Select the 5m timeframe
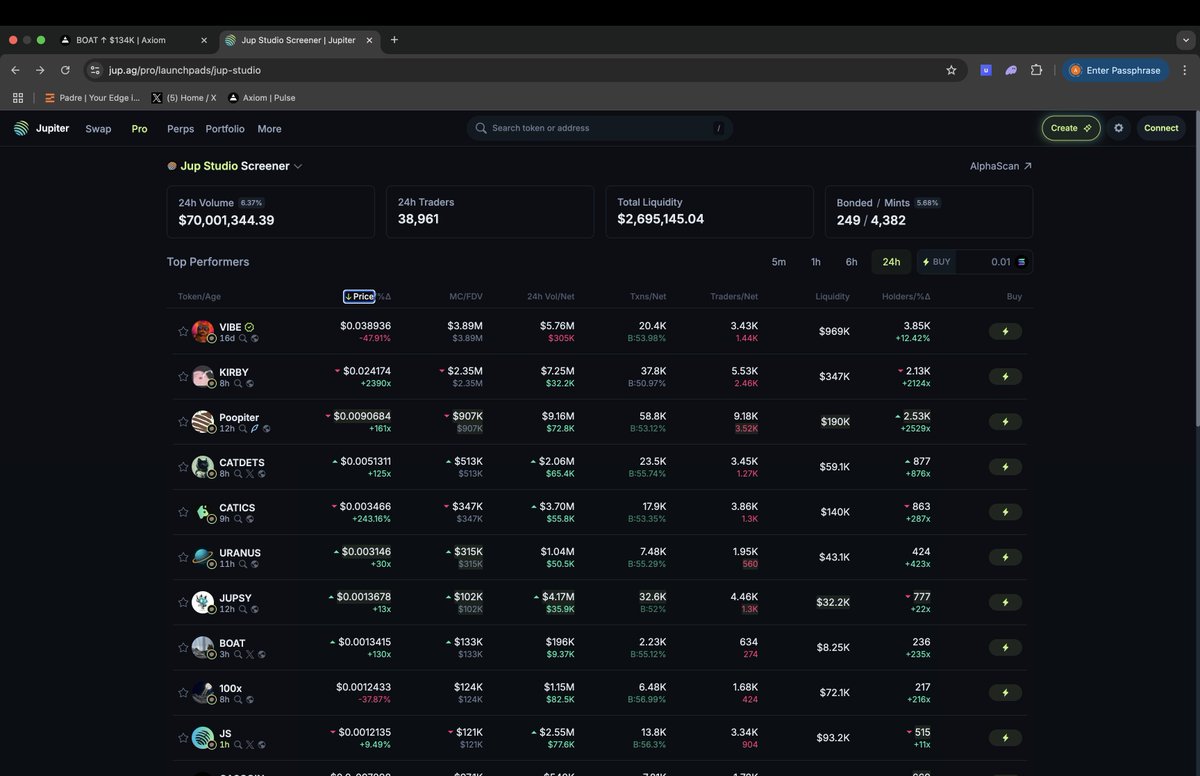Image resolution: width=1200 pixels, height=776 pixels. tap(778, 262)
